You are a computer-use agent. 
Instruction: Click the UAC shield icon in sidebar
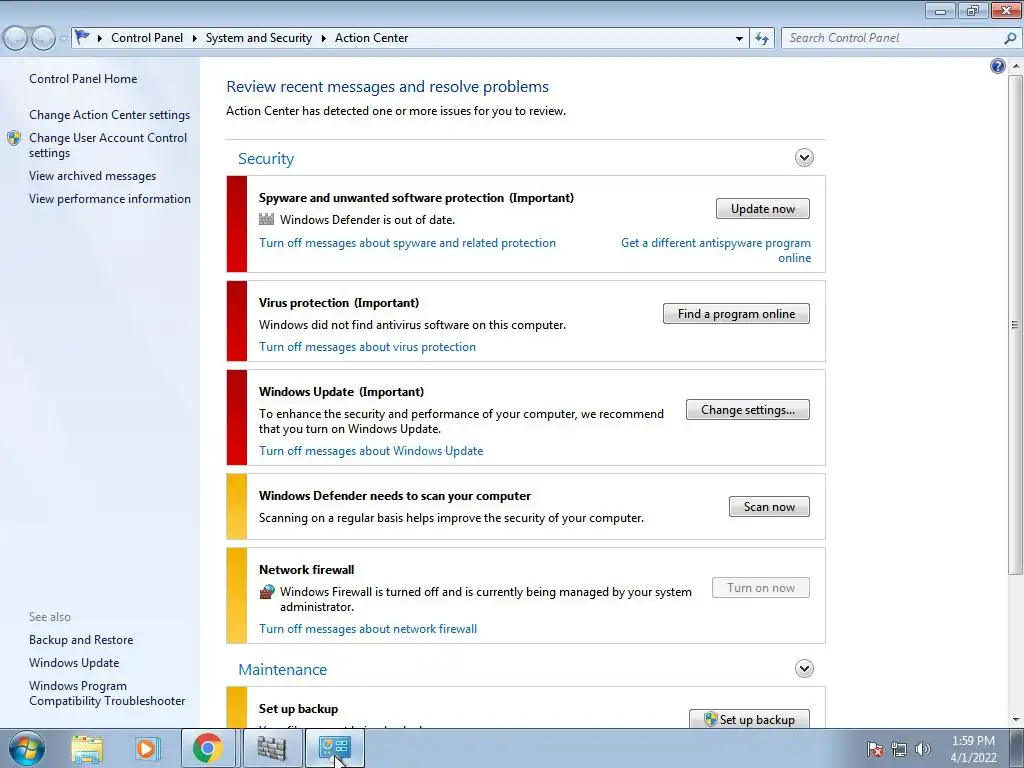[x=14, y=138]
